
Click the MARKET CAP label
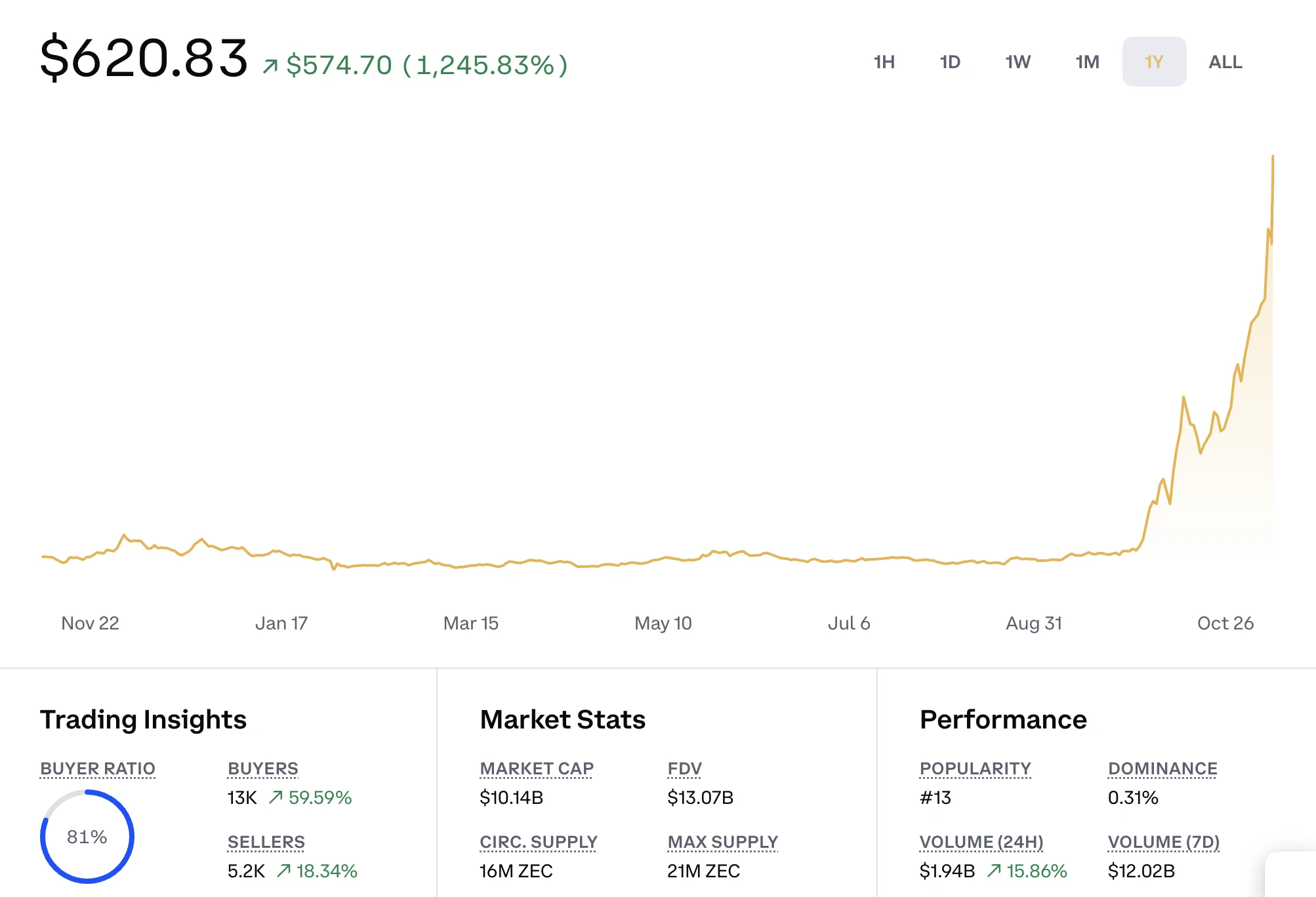536,768
